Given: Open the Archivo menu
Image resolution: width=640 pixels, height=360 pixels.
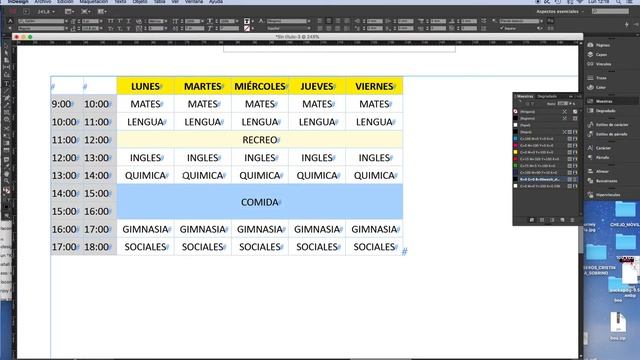Looking at the screenshot, I should coord(43,2).
